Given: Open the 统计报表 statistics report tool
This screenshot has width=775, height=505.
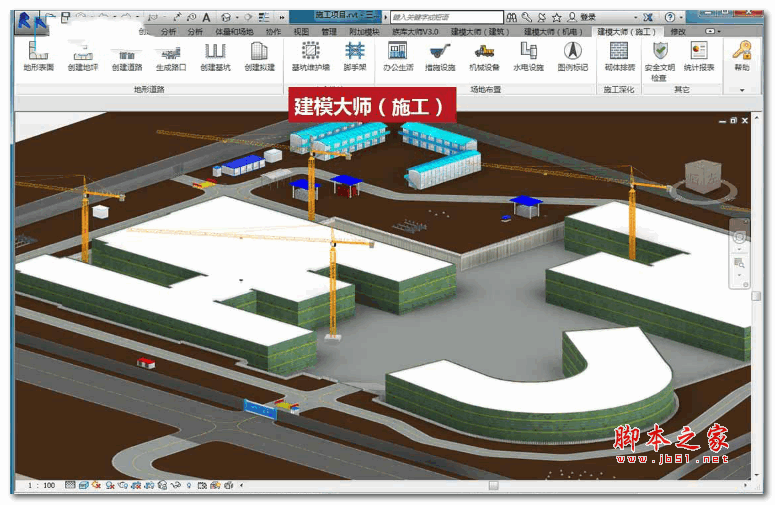Looking at the screenshot, I should [699, 57].
